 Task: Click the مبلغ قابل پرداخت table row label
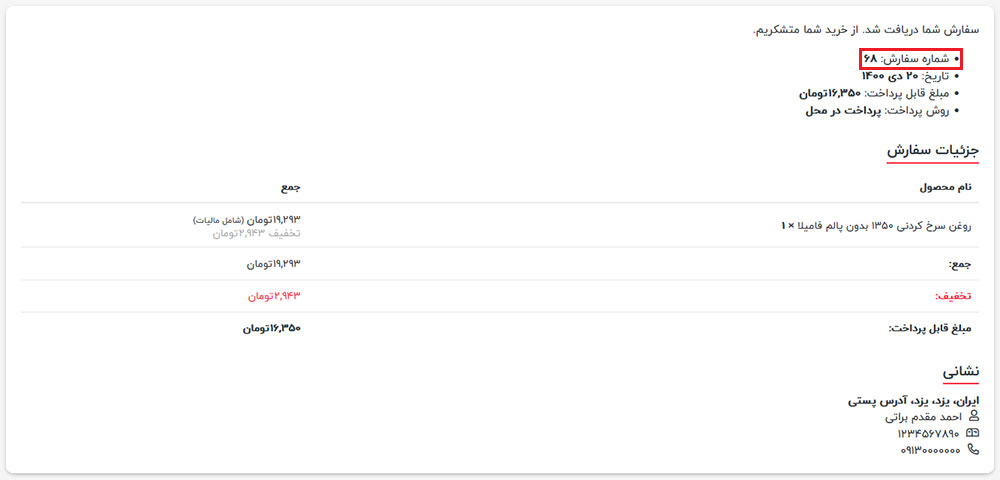tap(930, 328)
